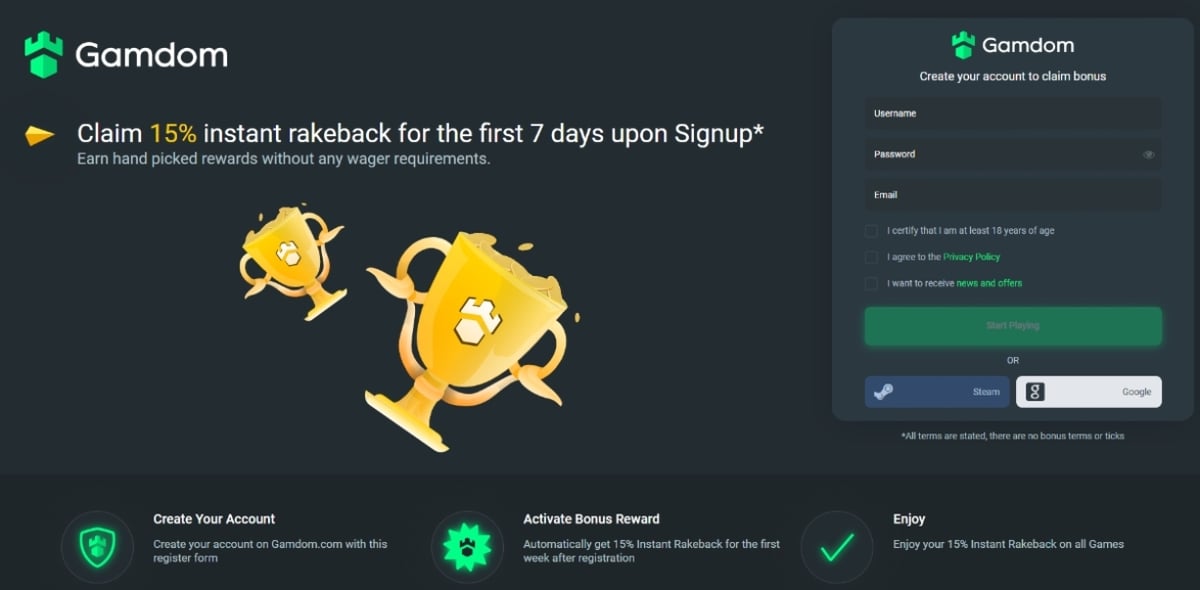This screenshot has width=1200, height=590.
Task: Click the shield icon beside Create Your Account
Action: pyautogui.click(x=97, y=547)
